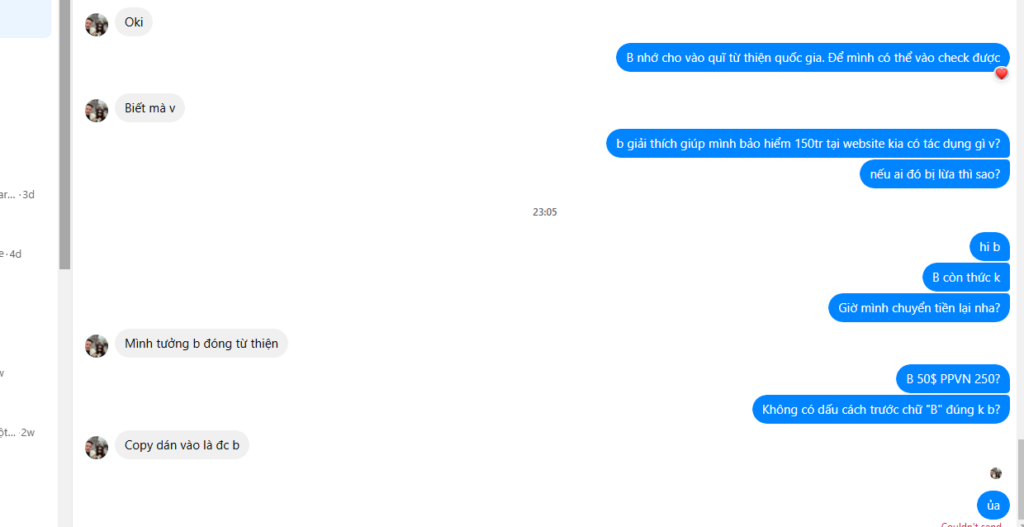
Task: Click the "nếu ai đó bị lừa thì sao?" bubble
Action: (x=935, y=174)
